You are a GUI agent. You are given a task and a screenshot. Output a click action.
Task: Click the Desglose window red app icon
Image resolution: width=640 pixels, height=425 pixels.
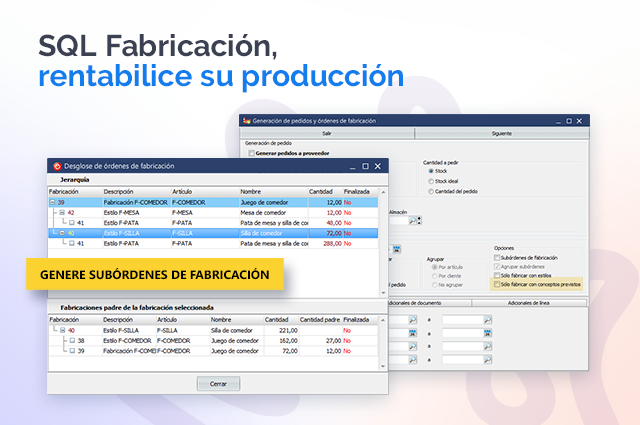click(x=57, y=166)
